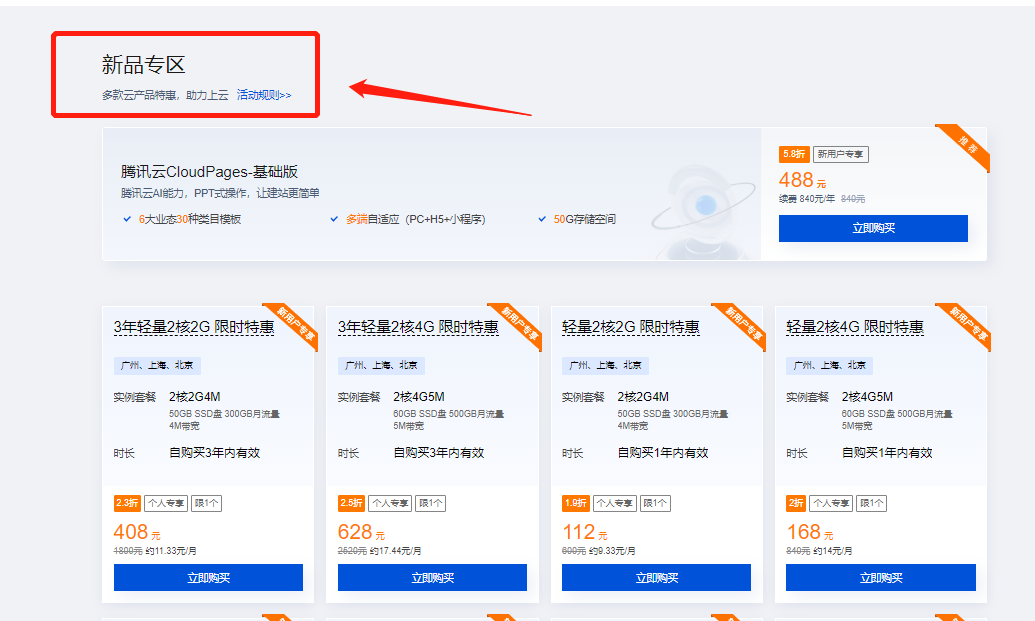Viewport: 1035px width, 621px height.
Task: Click the 约14元/月 monthly price note
Action: click(832, 551)
